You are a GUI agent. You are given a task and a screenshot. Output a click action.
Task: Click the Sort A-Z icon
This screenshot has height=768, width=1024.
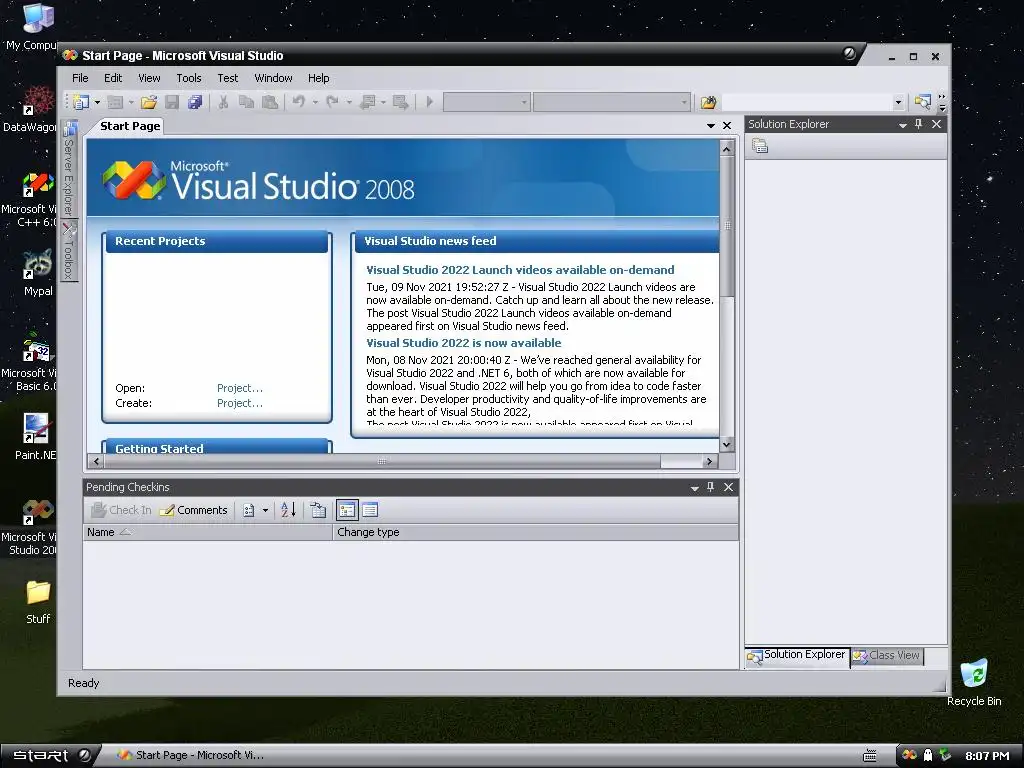[288, 510]
